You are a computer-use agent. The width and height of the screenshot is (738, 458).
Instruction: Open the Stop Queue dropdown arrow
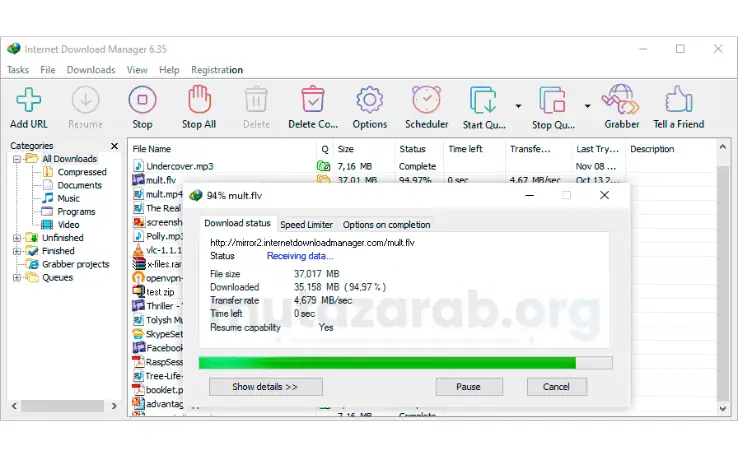coord(587,106)
